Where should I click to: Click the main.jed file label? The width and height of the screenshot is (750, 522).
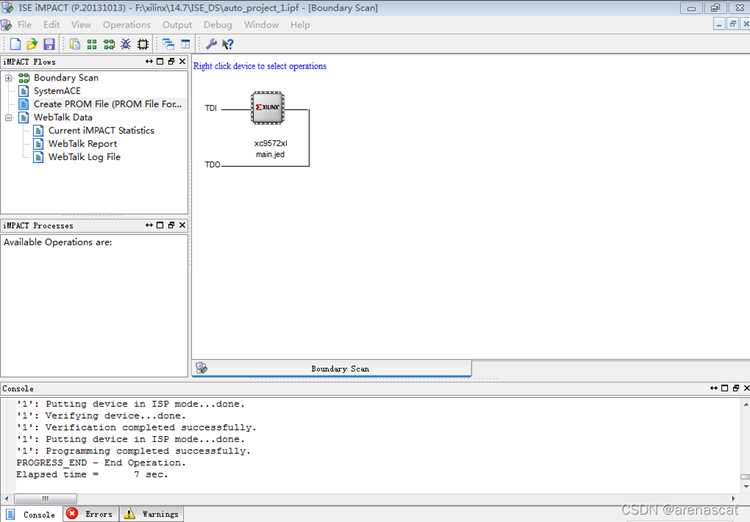(x=270, y=155)
